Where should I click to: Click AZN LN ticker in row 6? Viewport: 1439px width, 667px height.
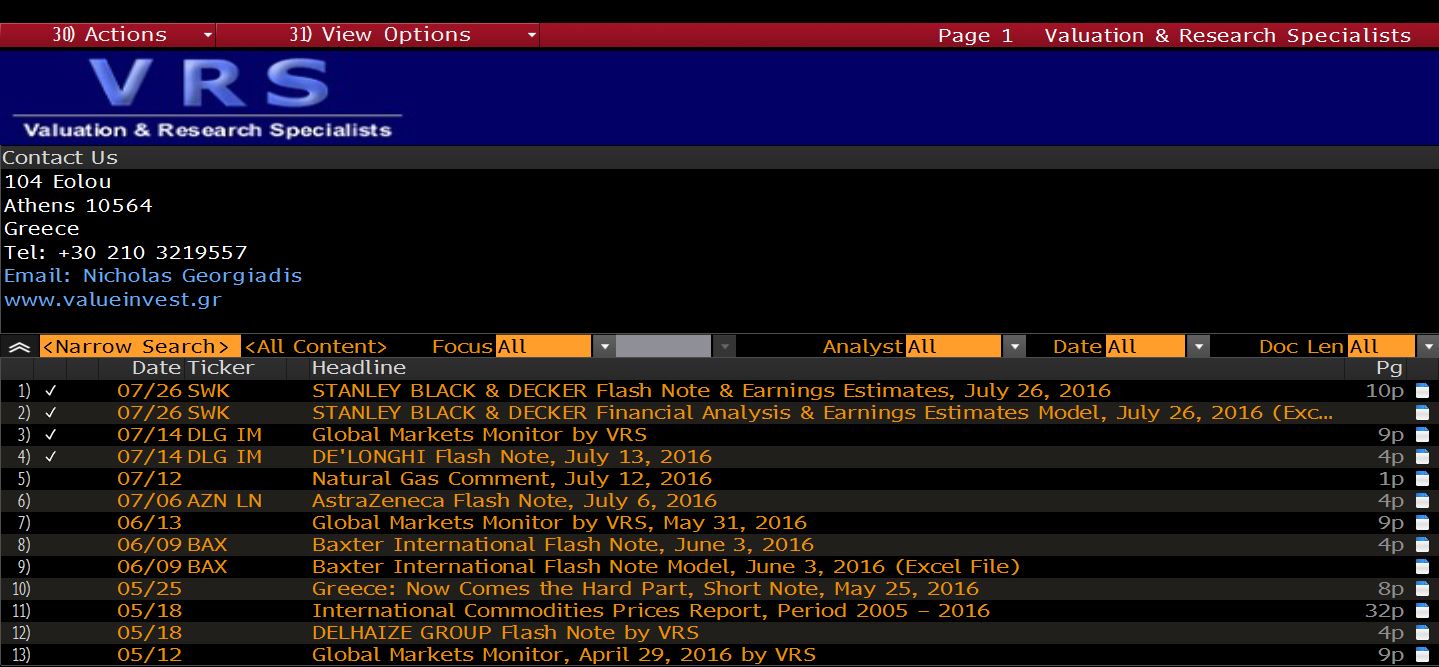point(225,501)
